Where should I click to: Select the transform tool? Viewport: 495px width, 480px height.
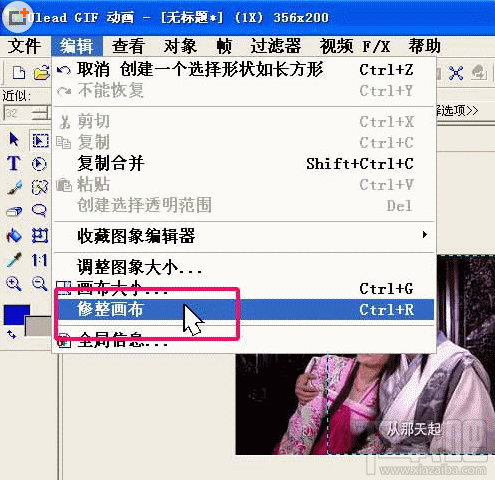(x=40, y=235)
